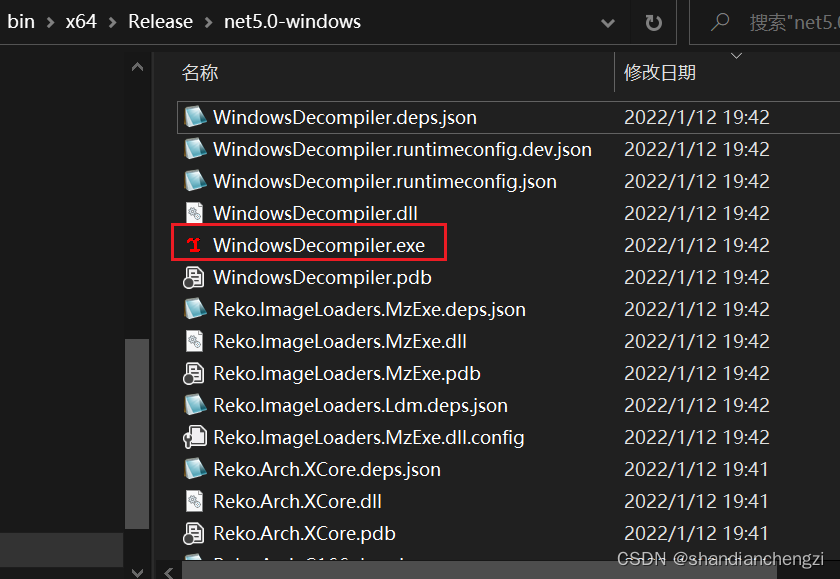This screenshot has width=840, height=579.
Task: Click the red WindowsDecompiler.exe application icon
Action: point(194,245)
